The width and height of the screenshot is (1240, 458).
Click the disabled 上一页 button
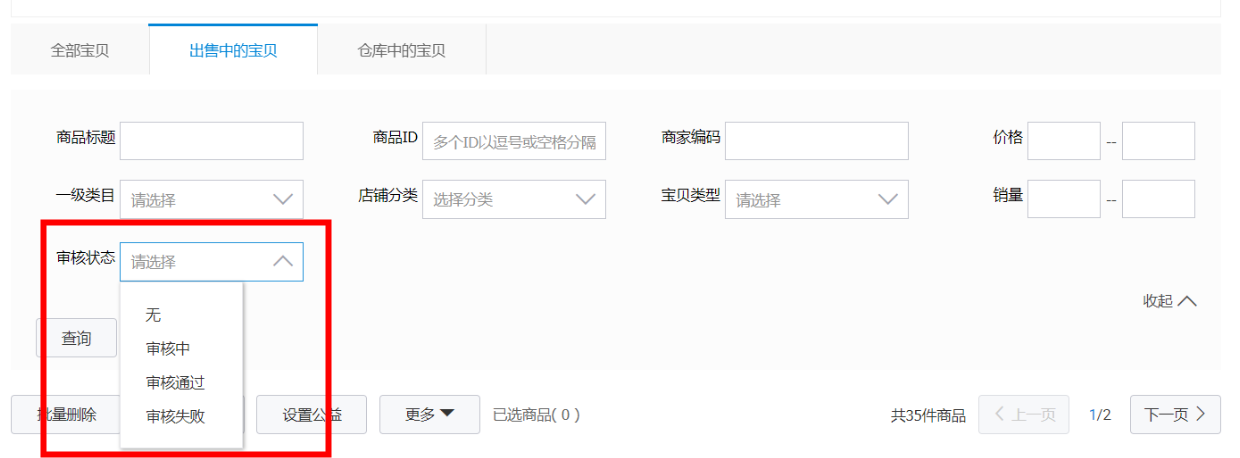pos(1023,415)
